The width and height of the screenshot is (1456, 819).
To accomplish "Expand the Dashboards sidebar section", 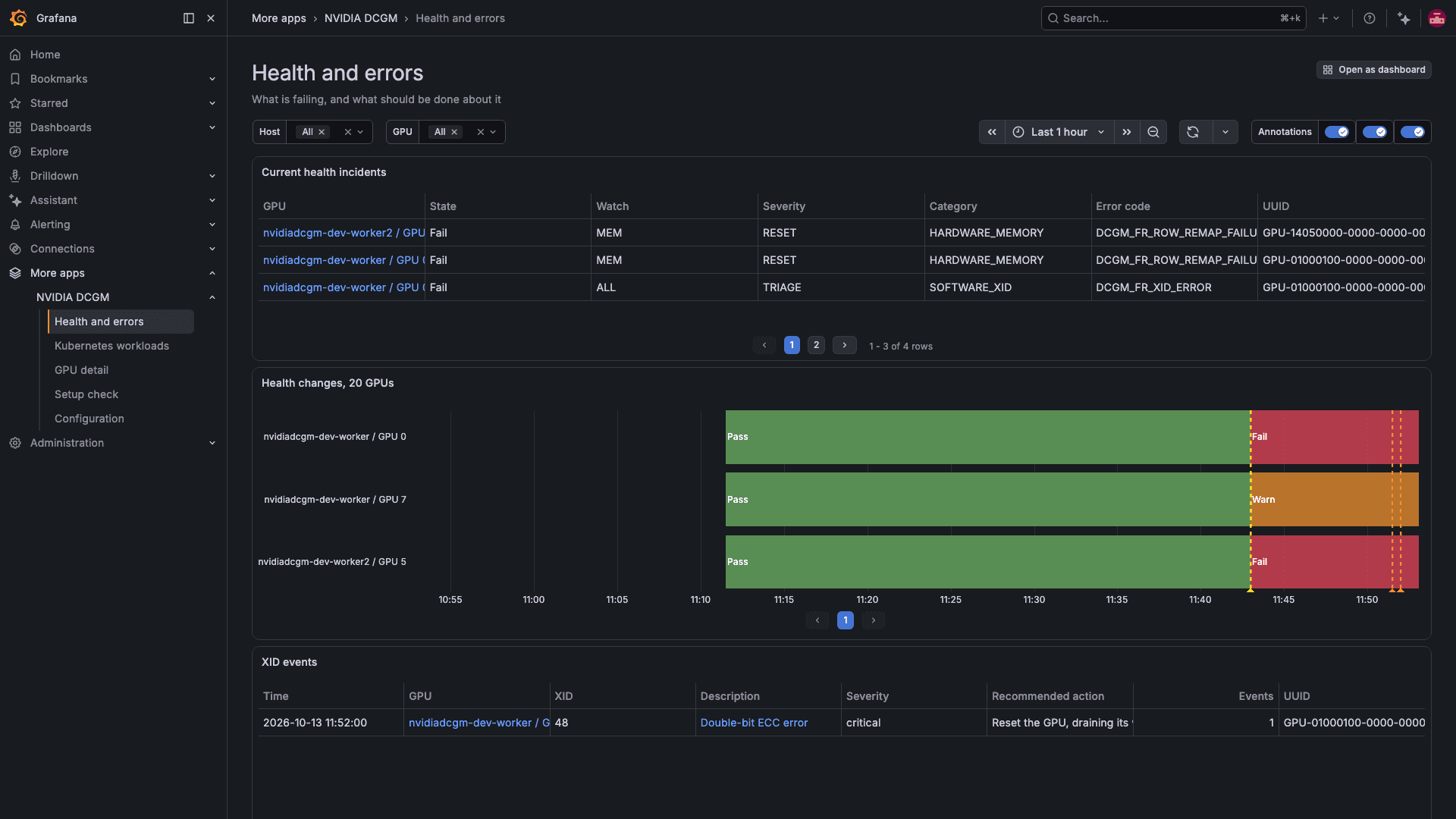I will coord(212,127).
